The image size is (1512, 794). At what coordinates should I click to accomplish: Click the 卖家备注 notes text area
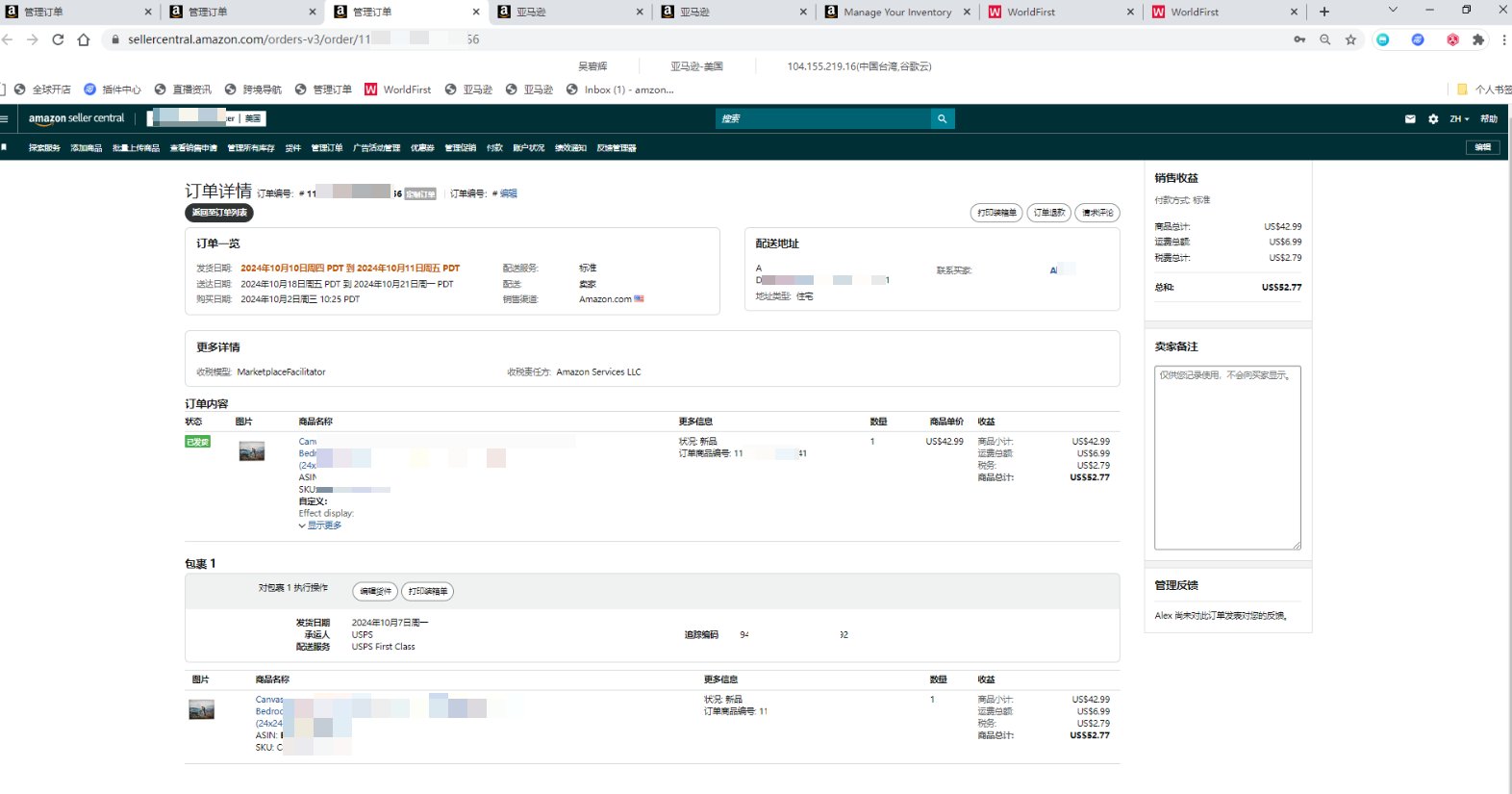coord(1226,457)
